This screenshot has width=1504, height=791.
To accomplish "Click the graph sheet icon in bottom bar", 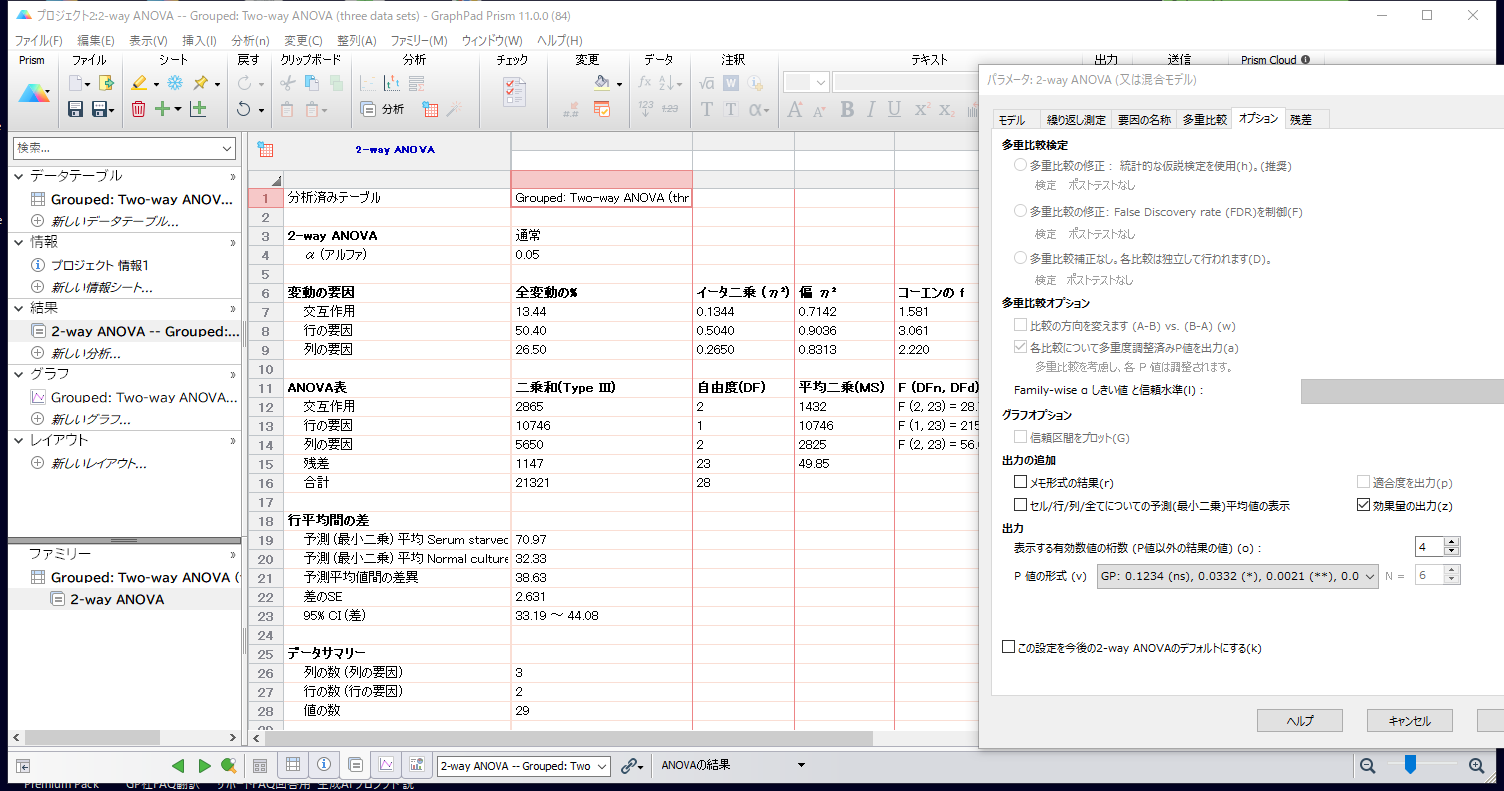I will click(385, 765).
